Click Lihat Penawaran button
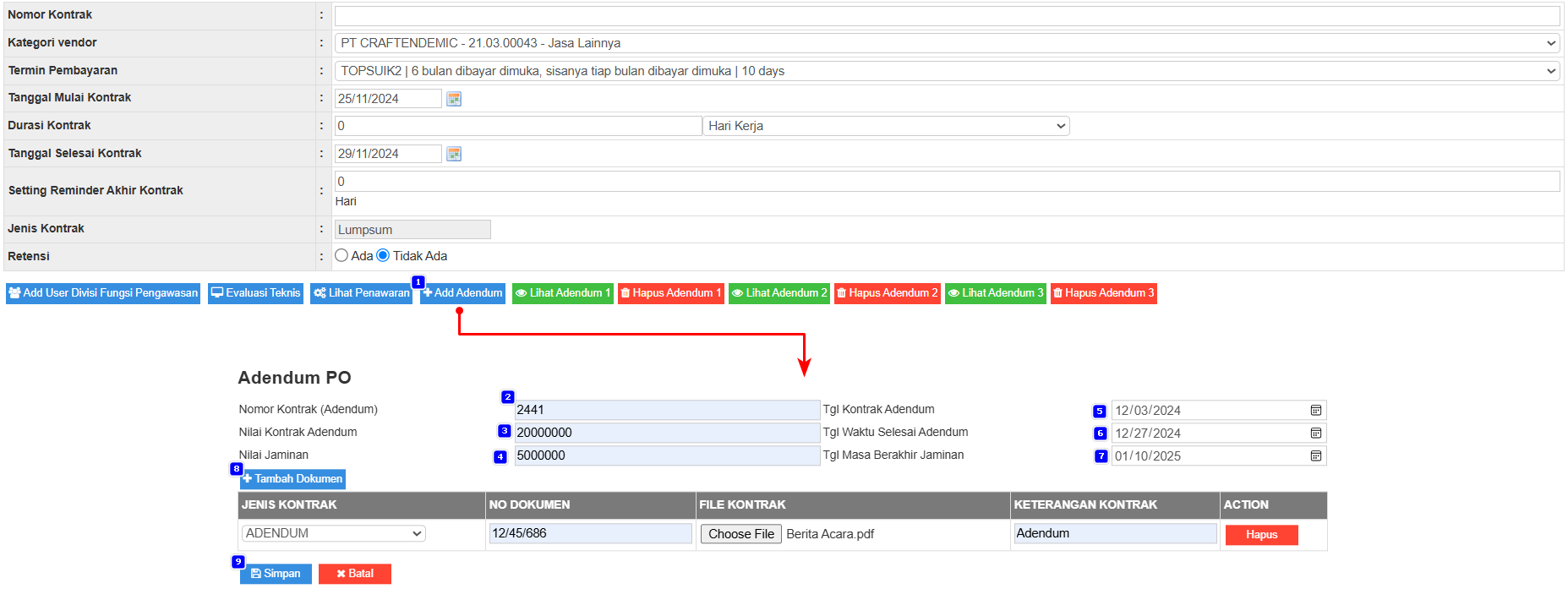This screenshot has height=589, width=1568. (362, 293)
